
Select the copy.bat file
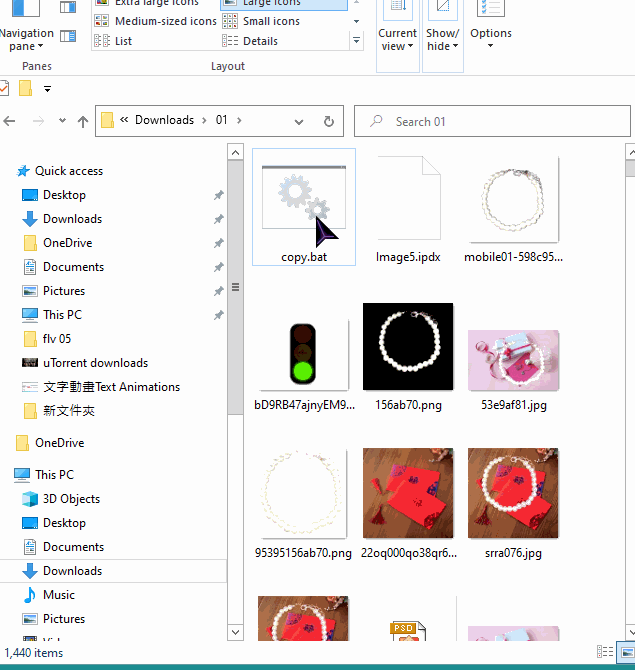pos(304,207)
